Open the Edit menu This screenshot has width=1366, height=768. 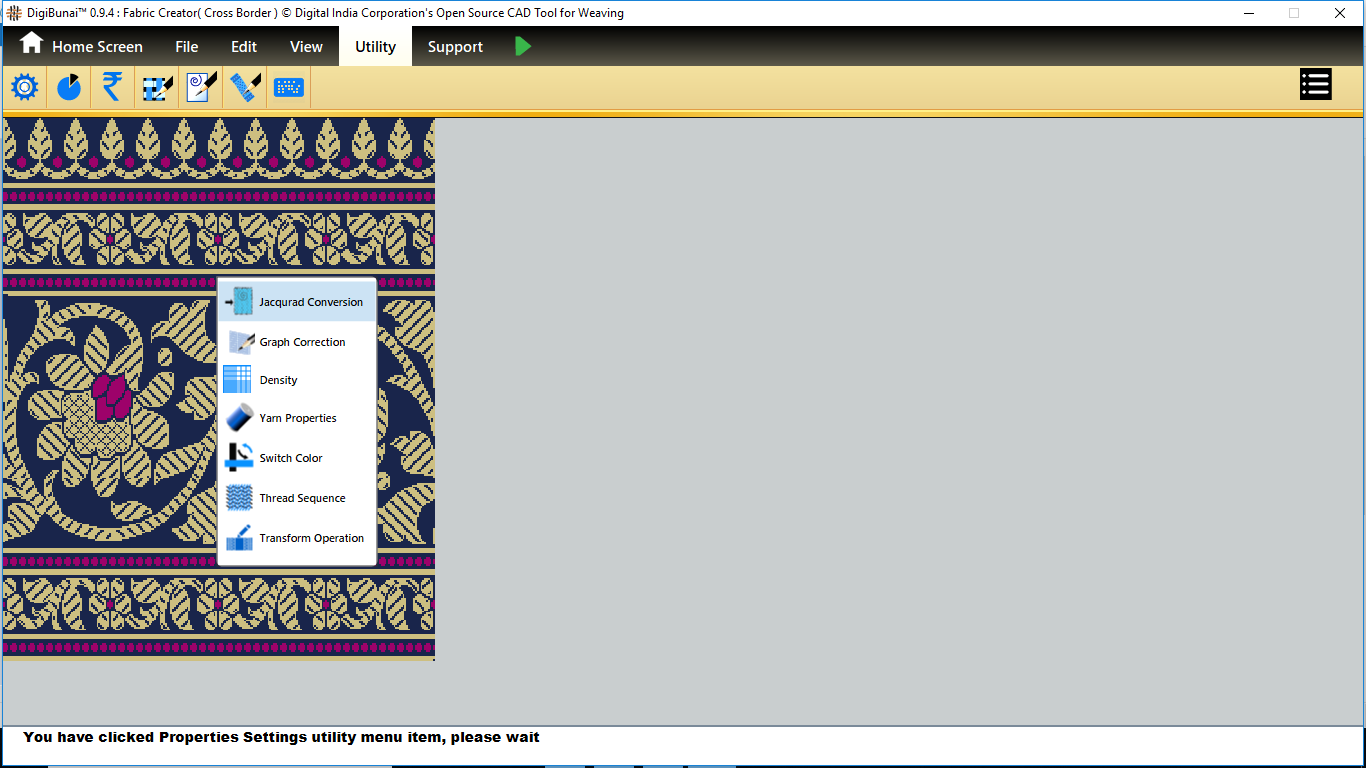click(244, 46)
